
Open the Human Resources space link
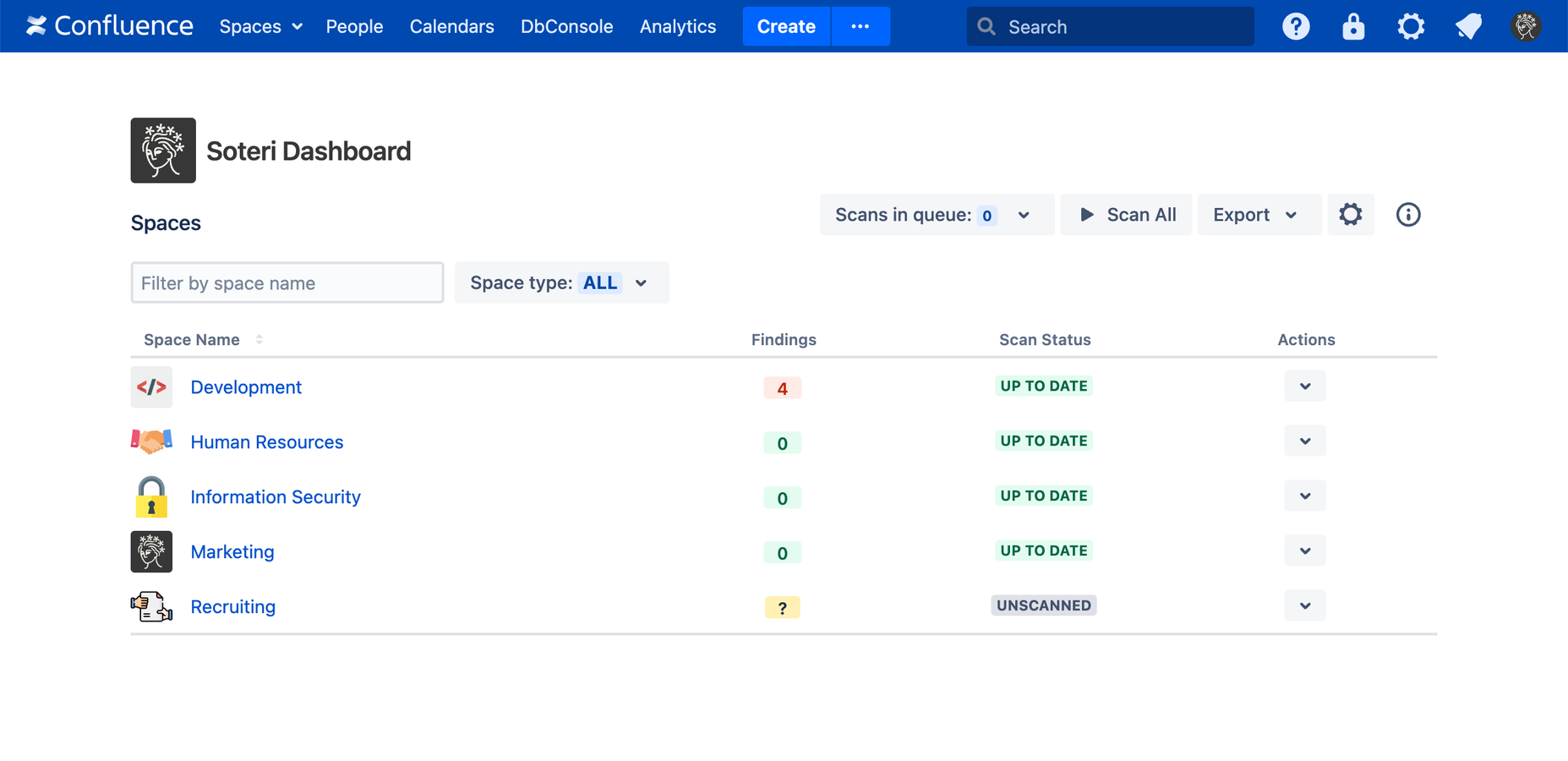[267, 442]
